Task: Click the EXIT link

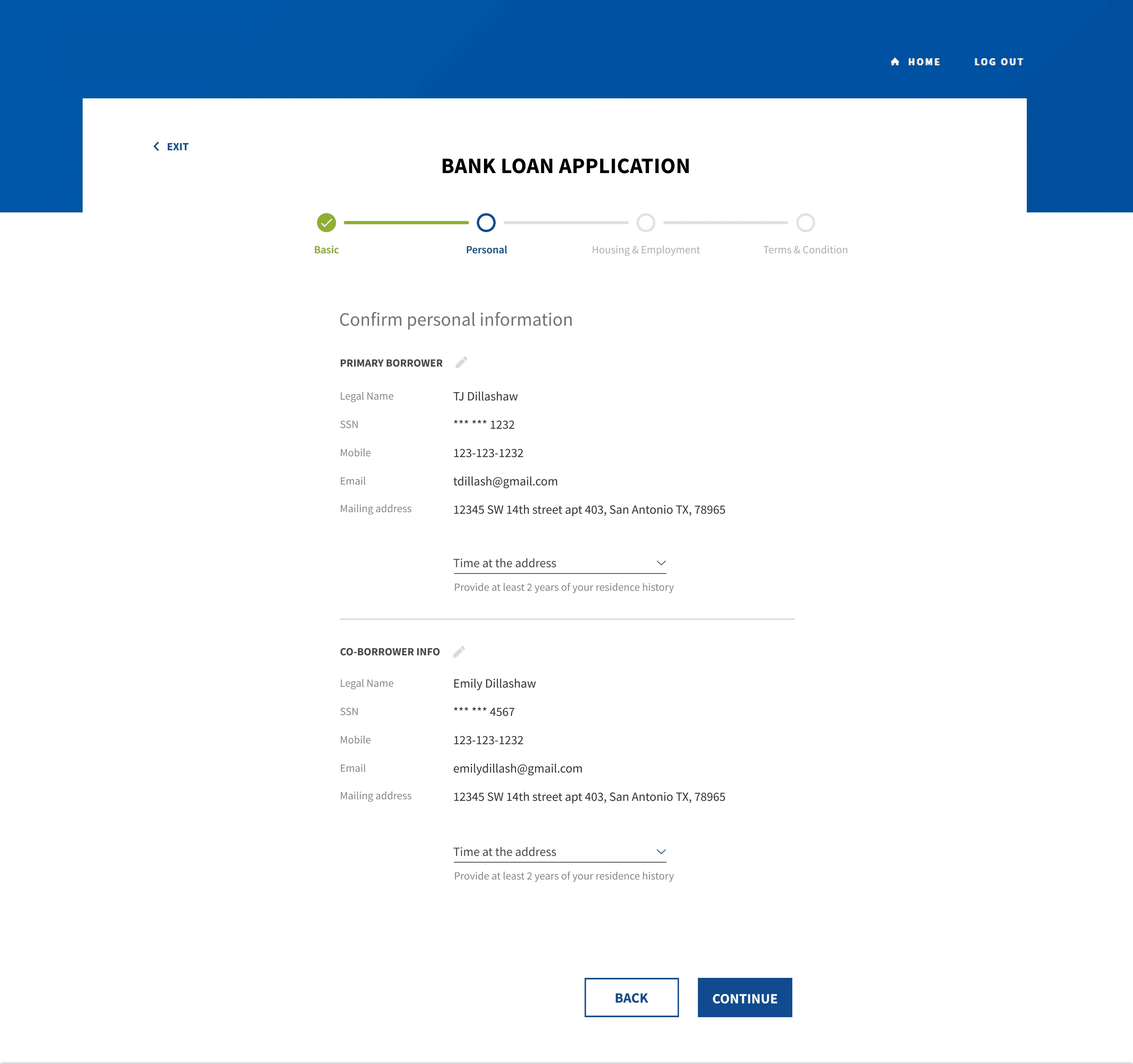Action: (x=171, y=146)
